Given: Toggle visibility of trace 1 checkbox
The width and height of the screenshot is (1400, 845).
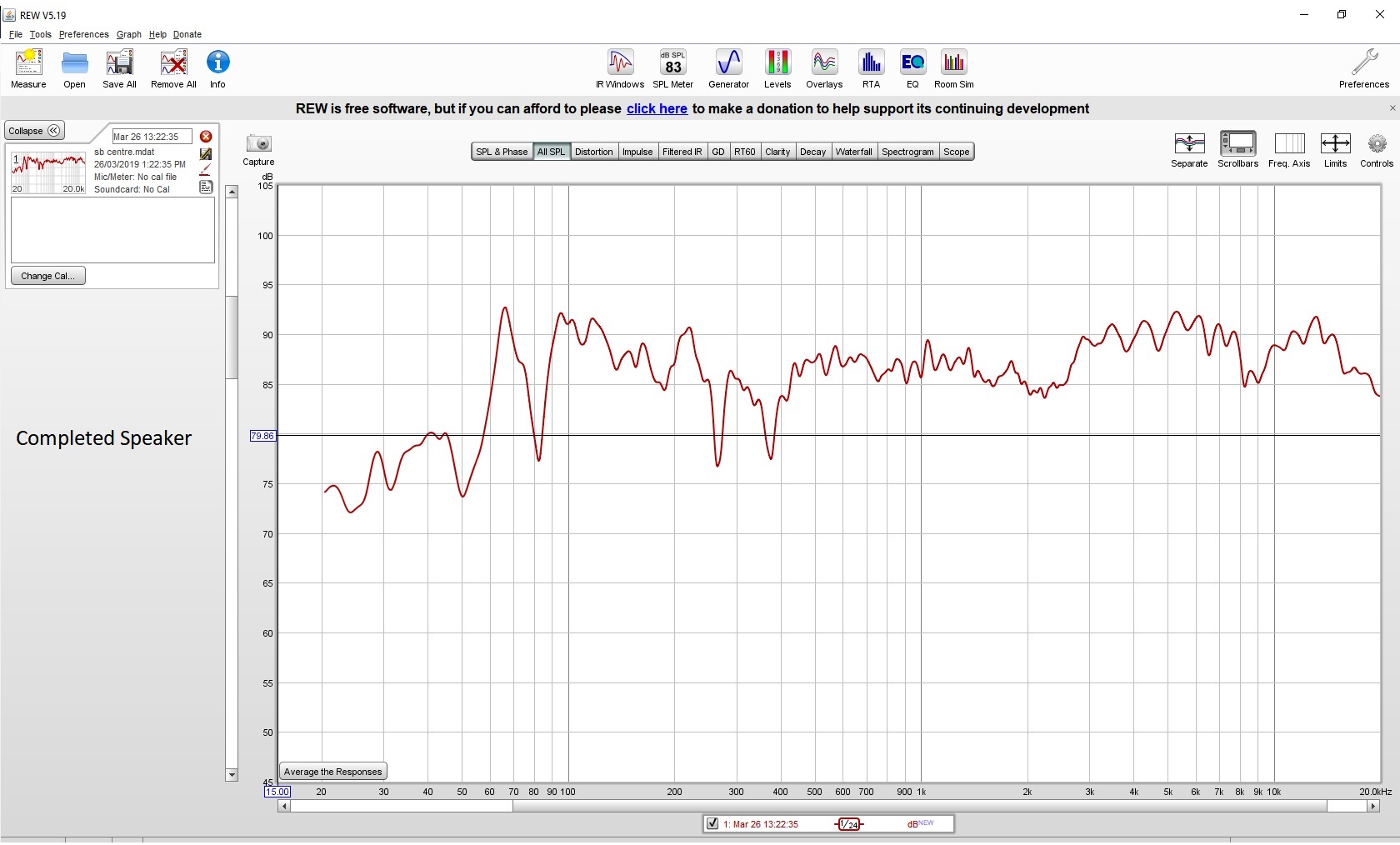Looking at the screenshot, I should tap(712, 824).
